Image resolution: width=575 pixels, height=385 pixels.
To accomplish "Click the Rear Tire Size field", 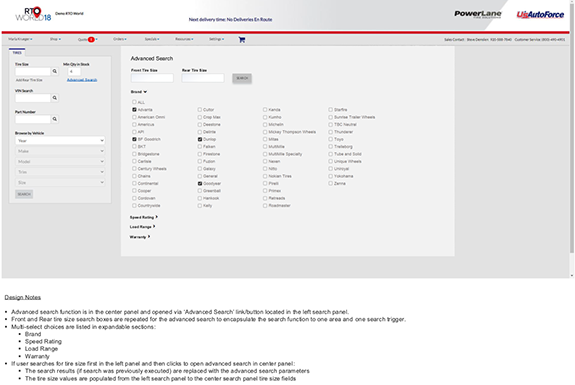I will point(203,78).
